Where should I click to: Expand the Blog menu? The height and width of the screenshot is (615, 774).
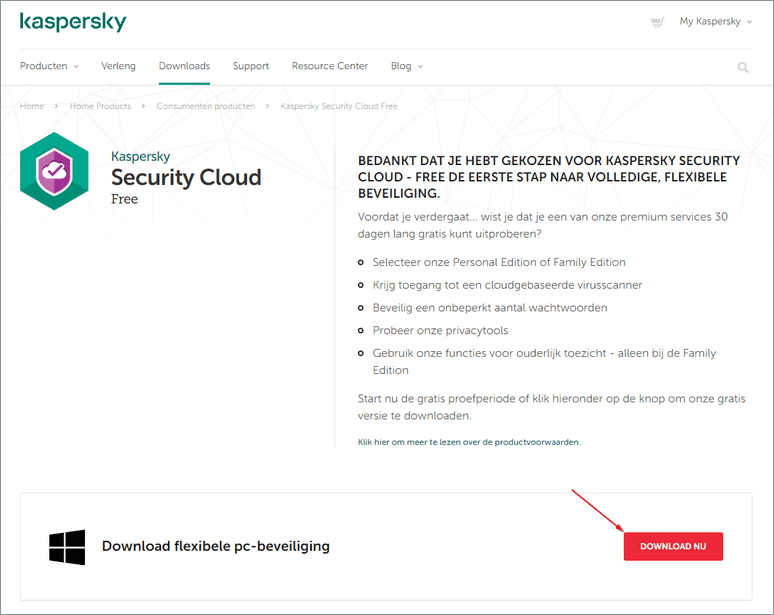point(406,66)
